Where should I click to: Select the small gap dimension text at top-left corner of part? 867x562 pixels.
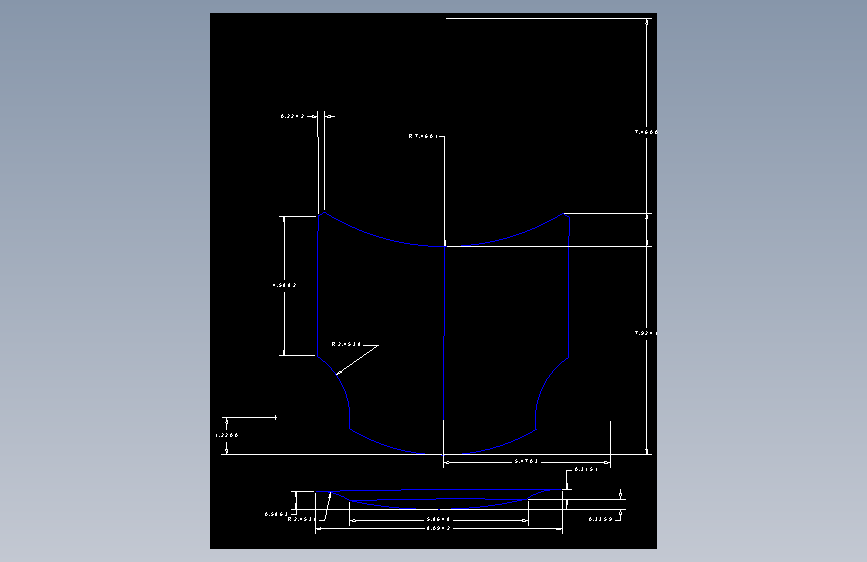[x=293, y=116]
